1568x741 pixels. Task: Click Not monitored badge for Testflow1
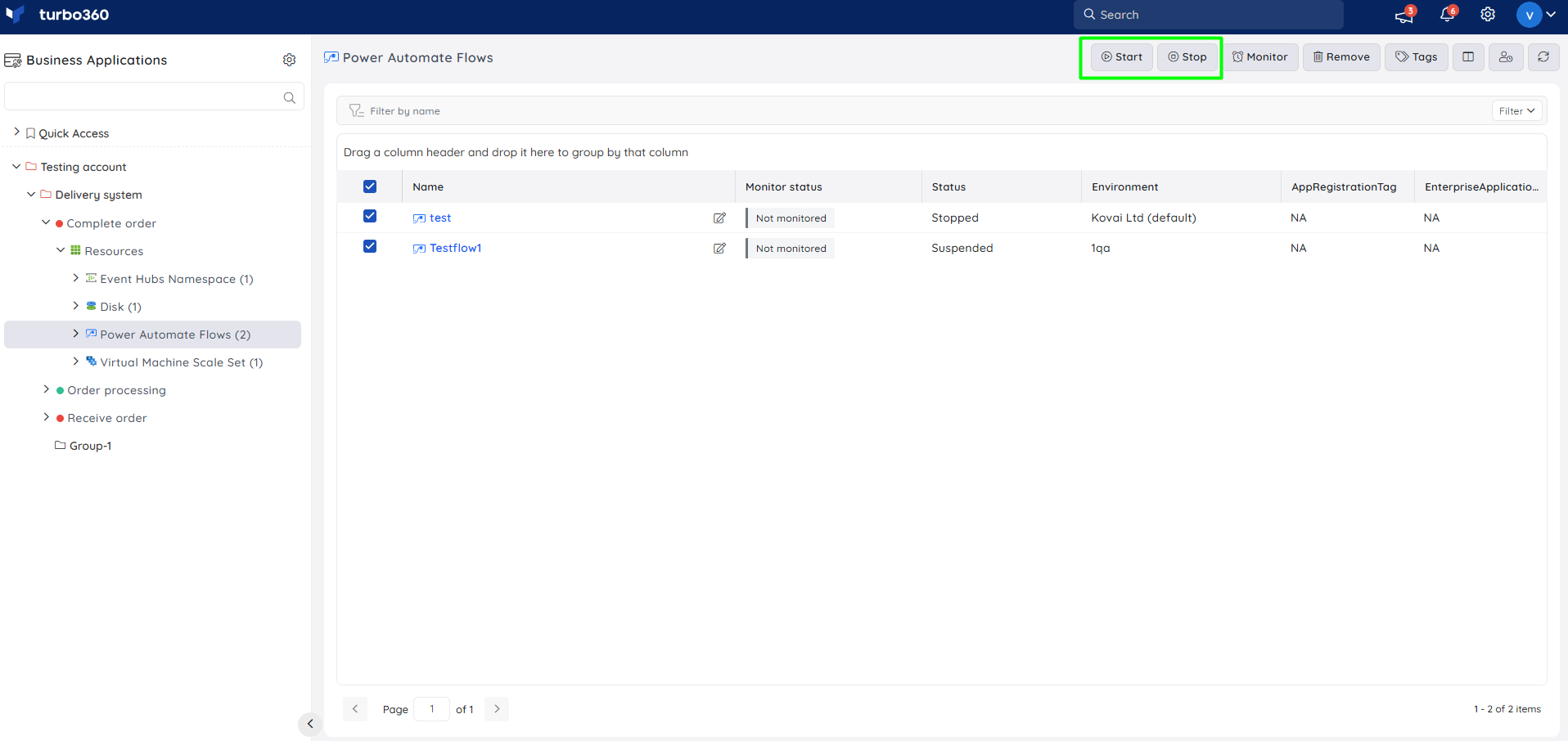(791, 249)
